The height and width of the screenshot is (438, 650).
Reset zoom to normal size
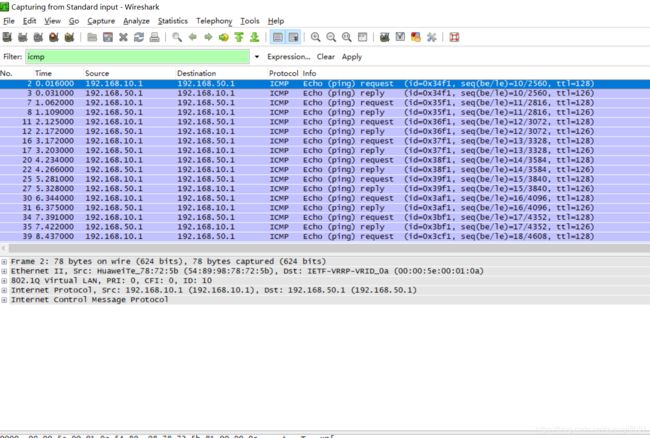coord(347,37)
